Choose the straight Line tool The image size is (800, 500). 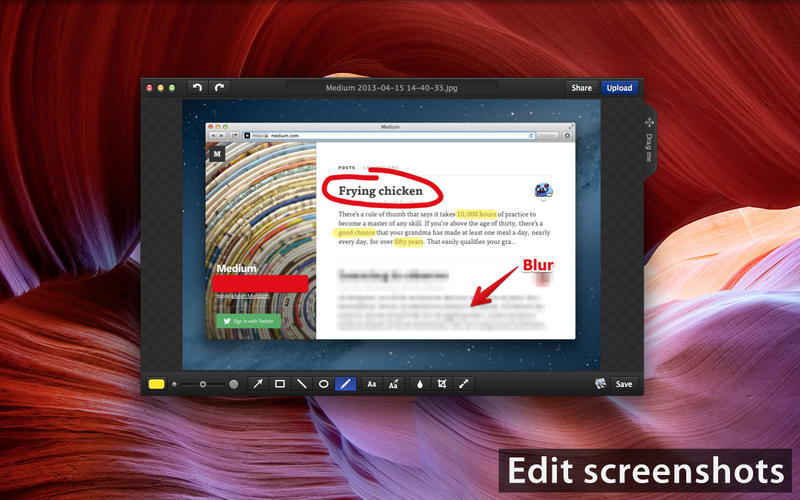302,383
